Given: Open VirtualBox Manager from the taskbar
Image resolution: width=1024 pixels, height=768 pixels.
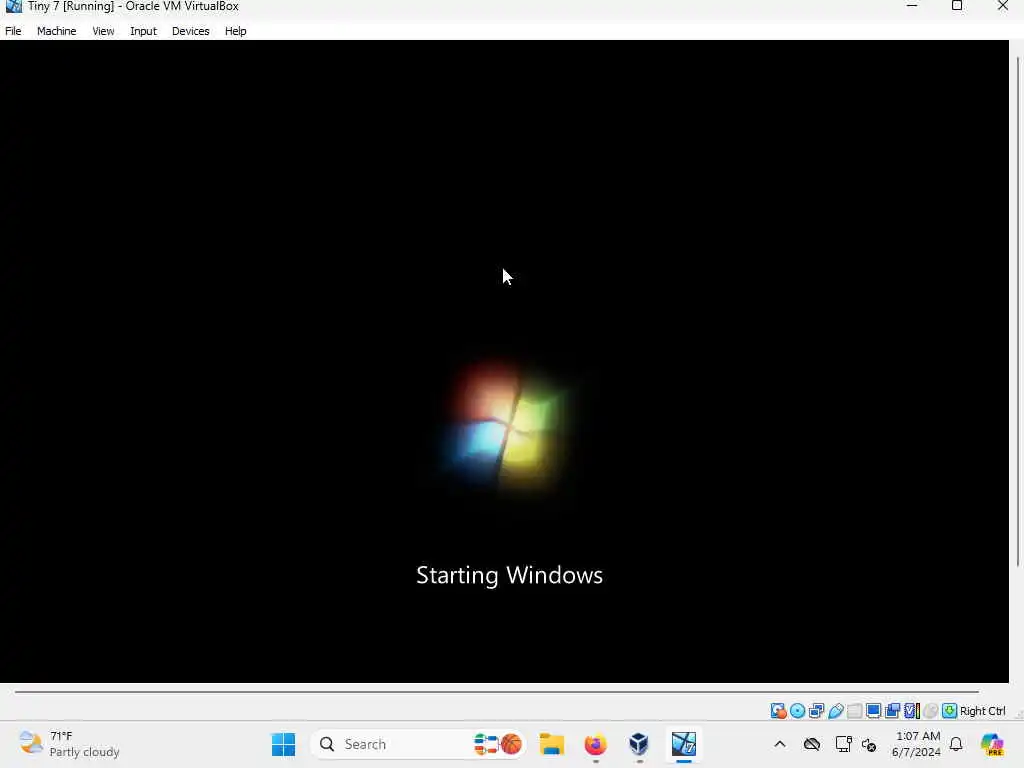Looking at the screenshot, I should (x=639, y=744).
